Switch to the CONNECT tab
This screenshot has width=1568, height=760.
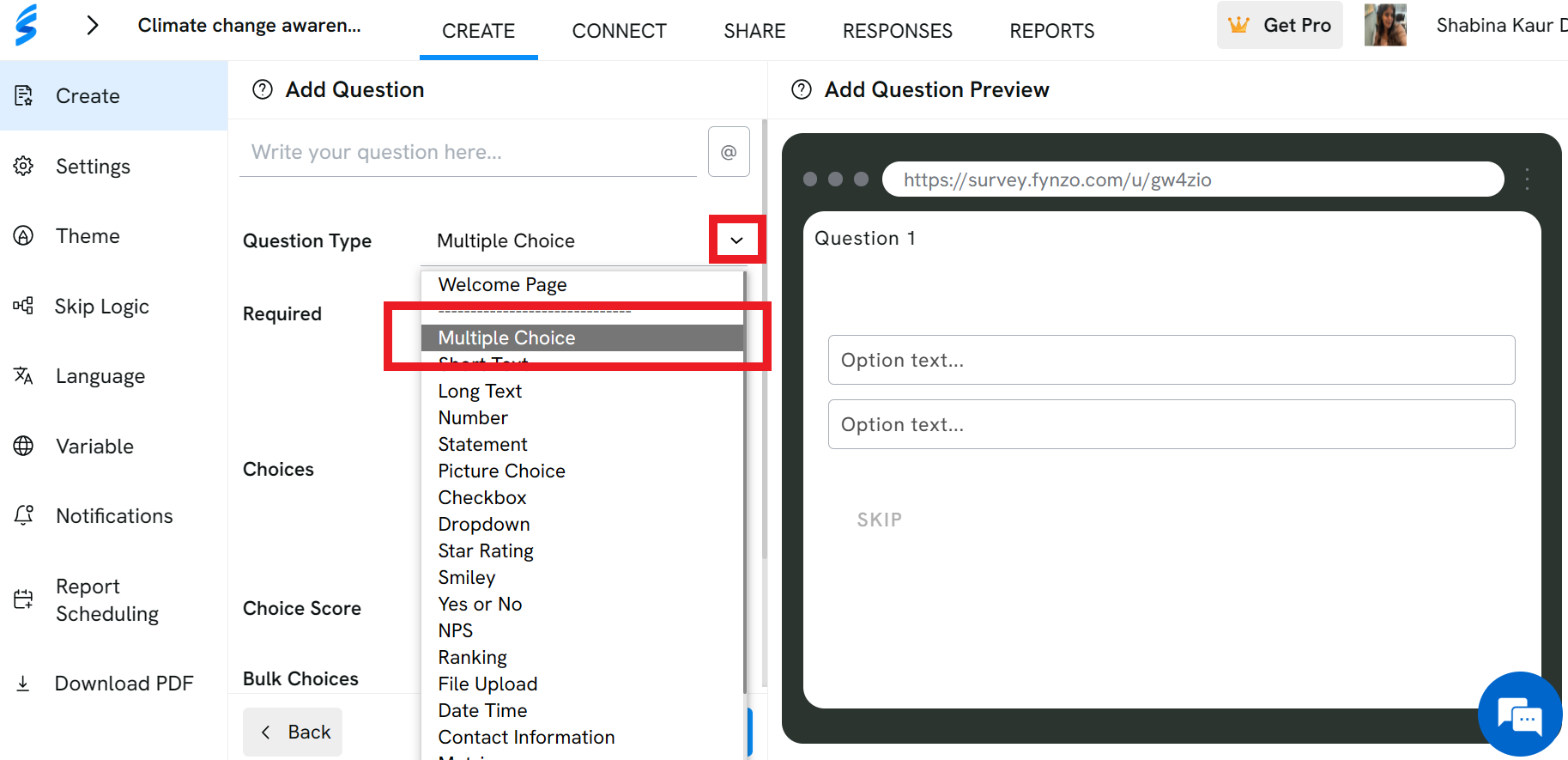(619, 31)
